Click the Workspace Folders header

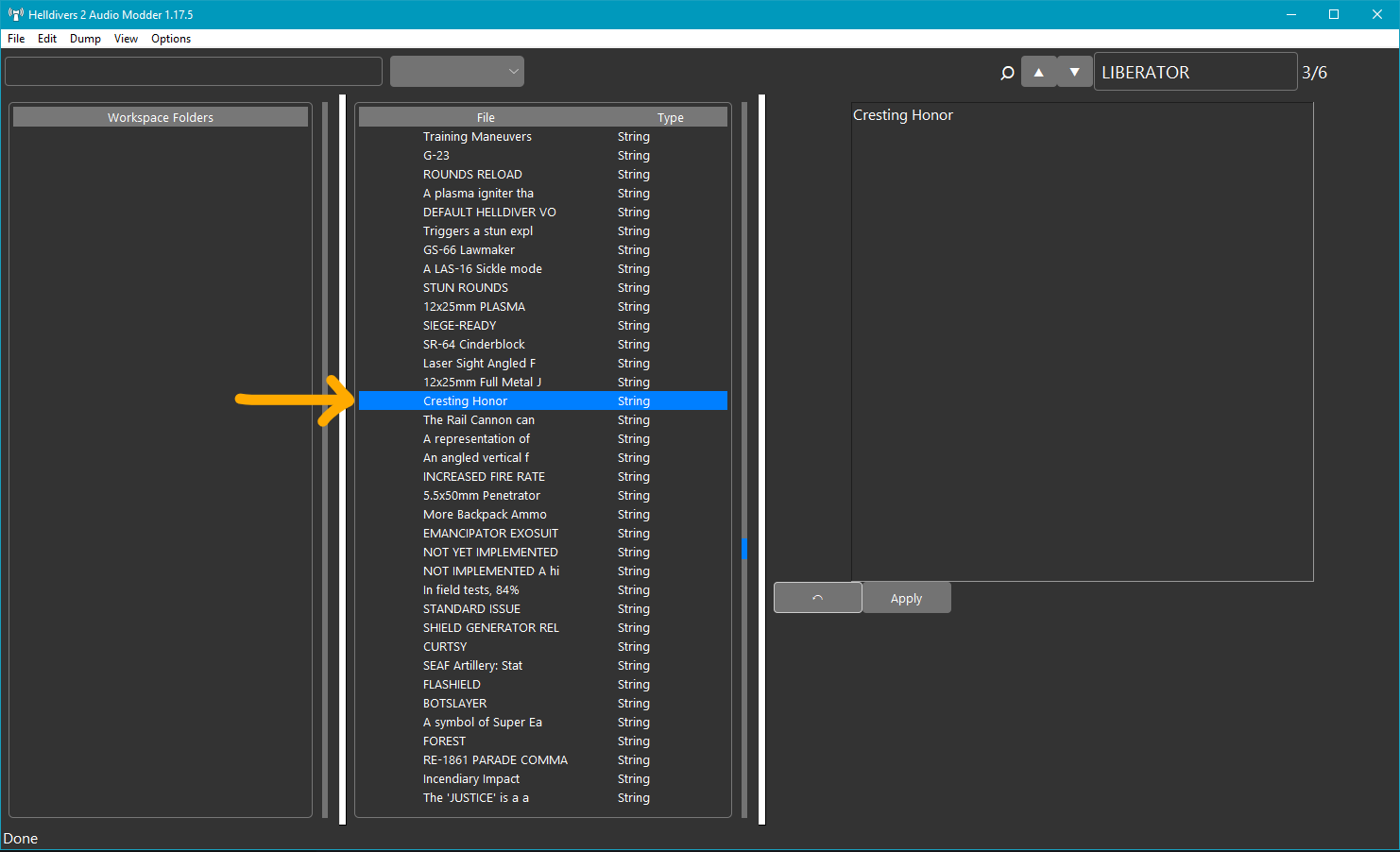click(x=161, y=117)
